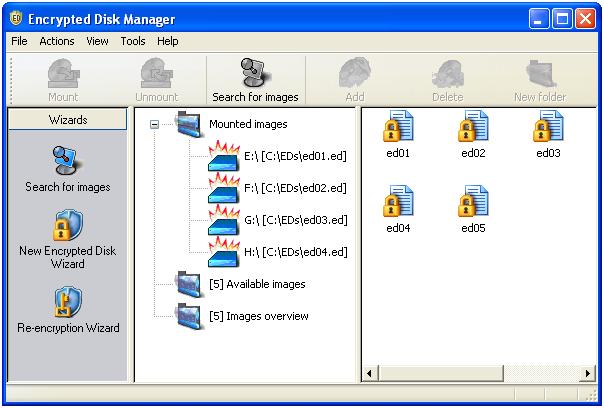Click the ed03 file name label
This screenshot has width=604, height=408.
(x=548, y=153)
